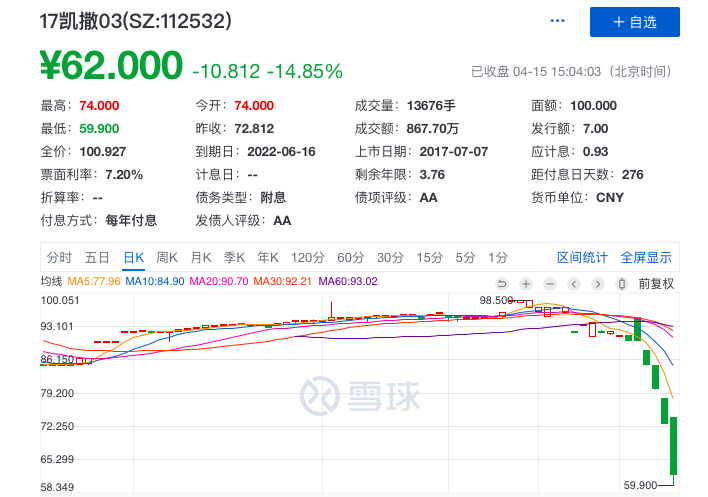This screenshot has width=708, height=497.
Task: Switch to the 分时 intraday tab
Action: (x=59, y=257)
